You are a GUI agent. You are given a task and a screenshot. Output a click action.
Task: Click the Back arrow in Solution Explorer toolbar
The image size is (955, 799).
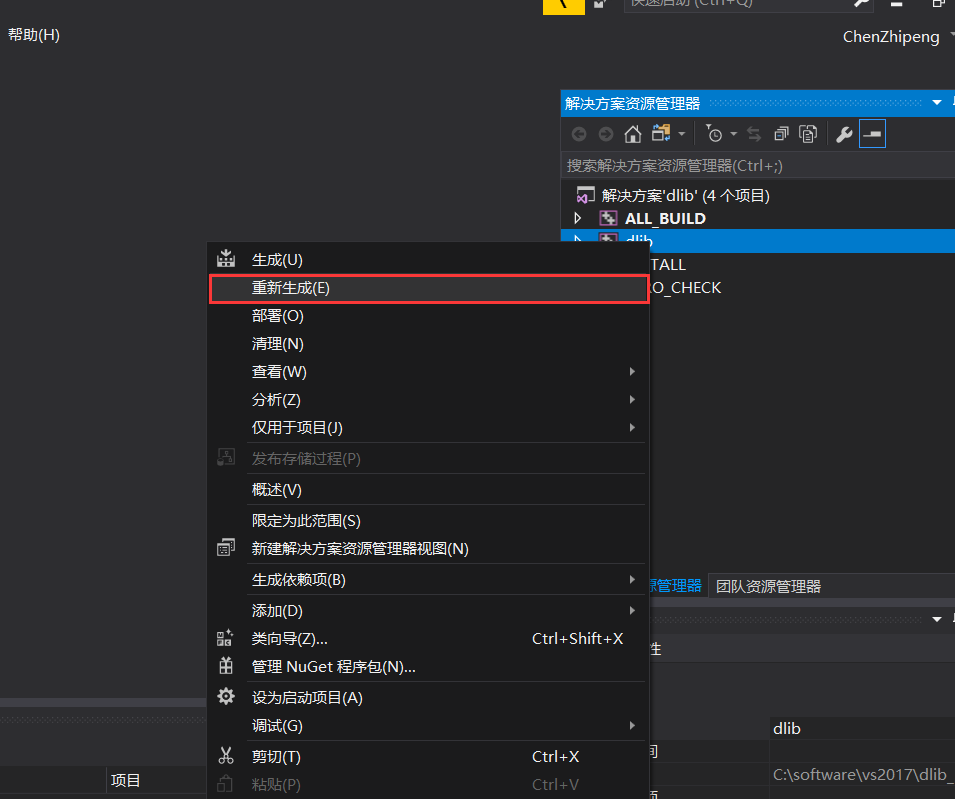coord(579,134)
